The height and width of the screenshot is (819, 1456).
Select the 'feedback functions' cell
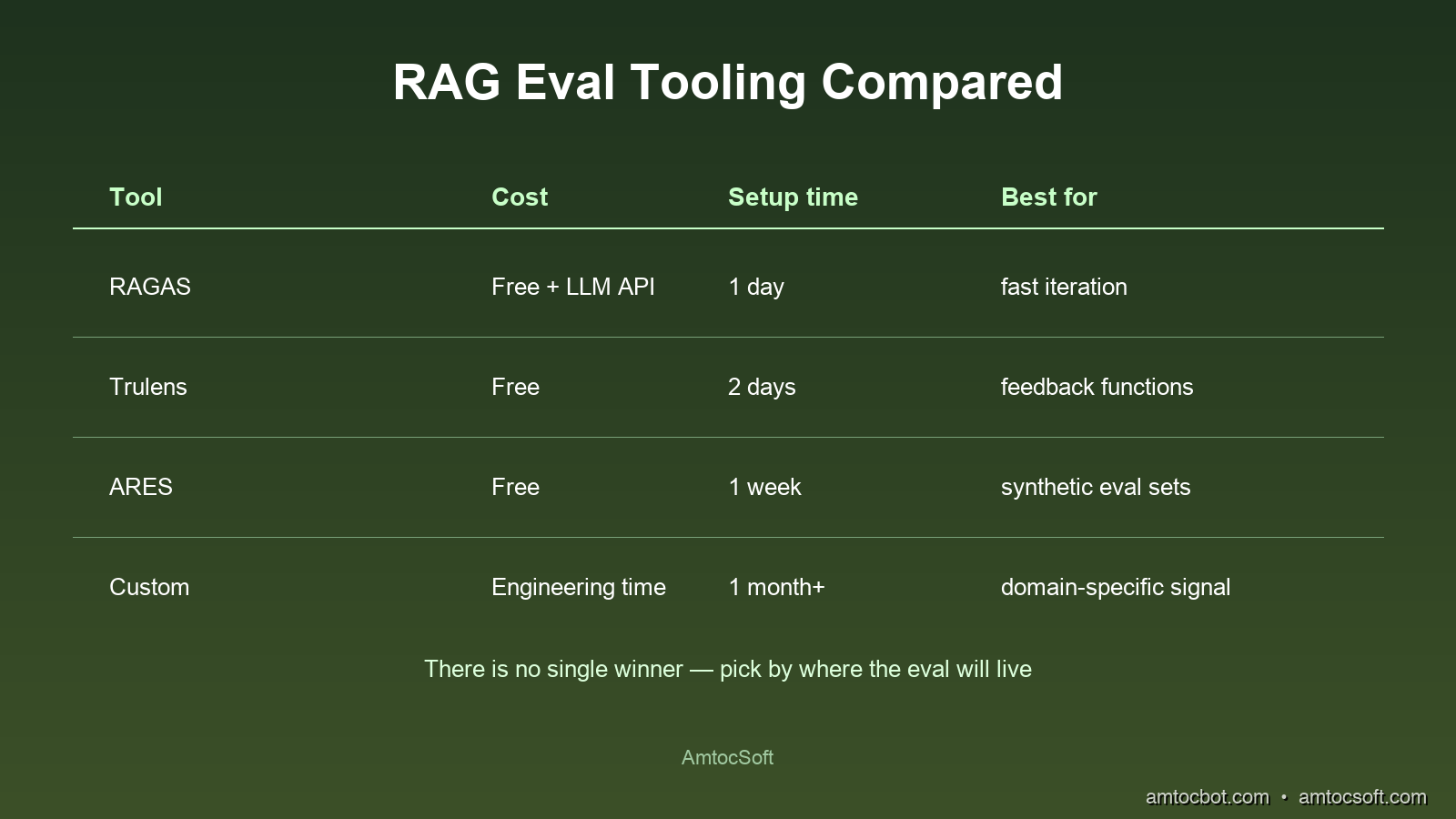1097,387
